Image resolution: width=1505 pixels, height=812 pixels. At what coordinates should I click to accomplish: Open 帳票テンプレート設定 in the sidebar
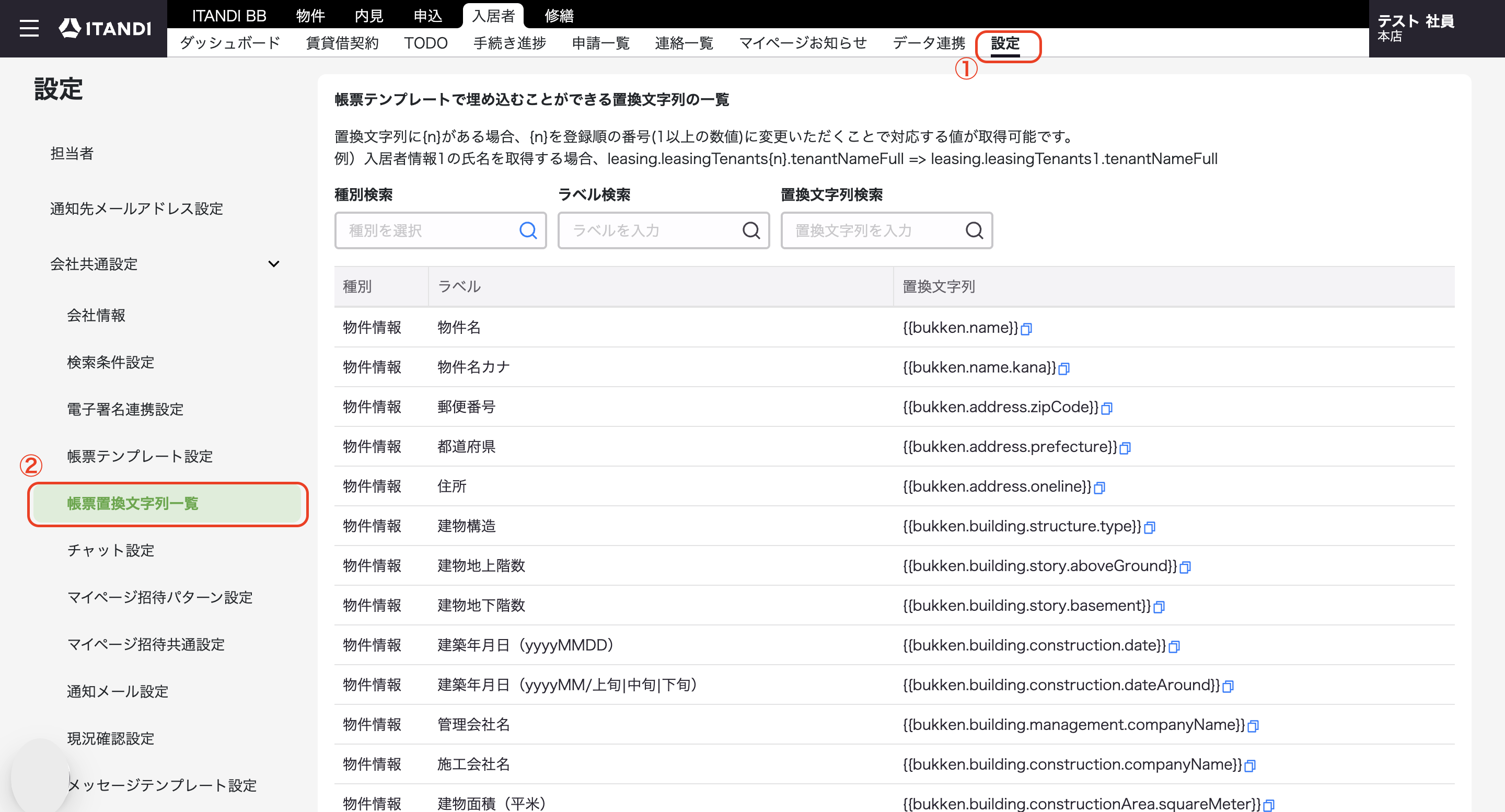[140, 456]
